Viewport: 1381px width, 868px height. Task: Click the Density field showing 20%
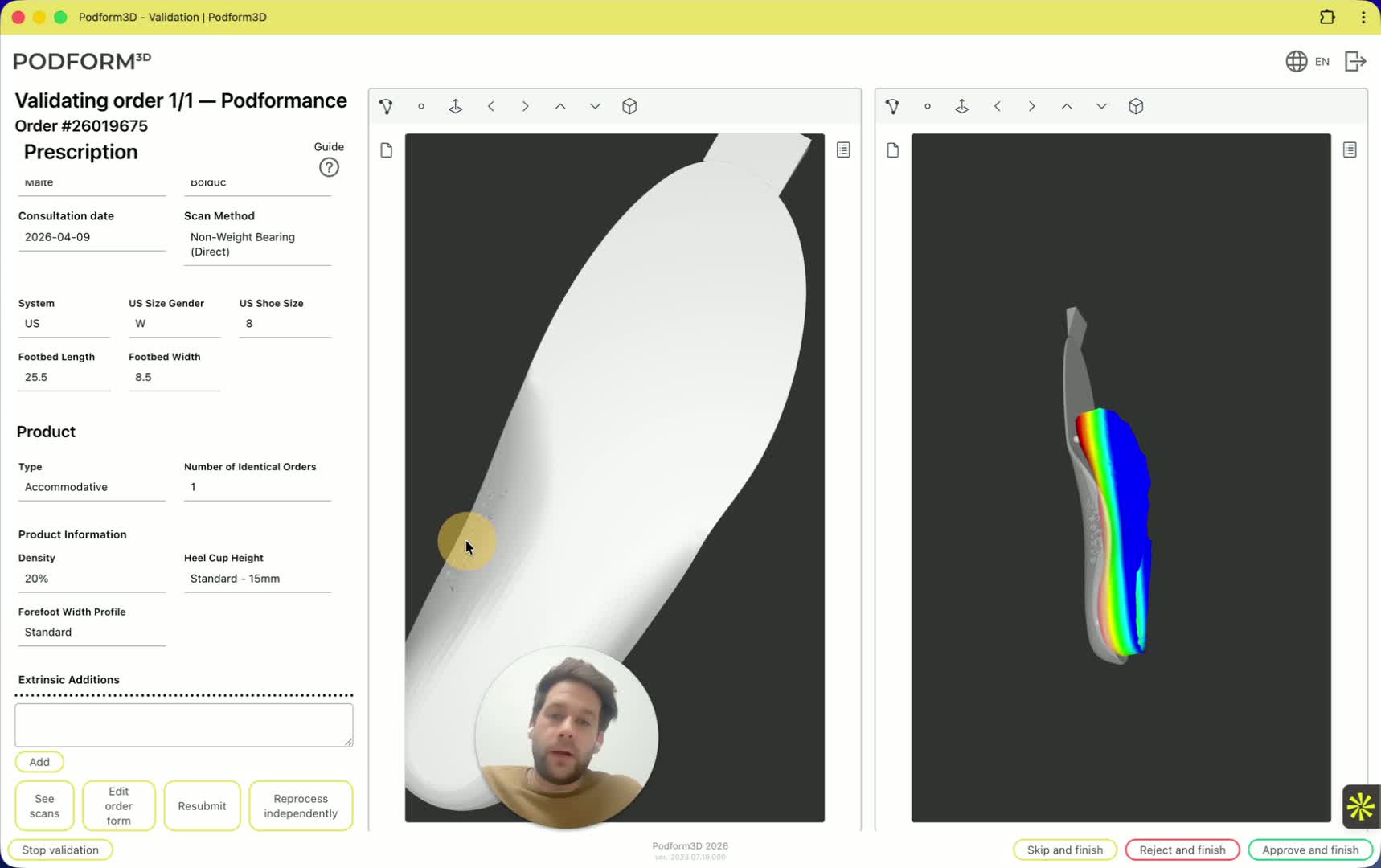92,579
